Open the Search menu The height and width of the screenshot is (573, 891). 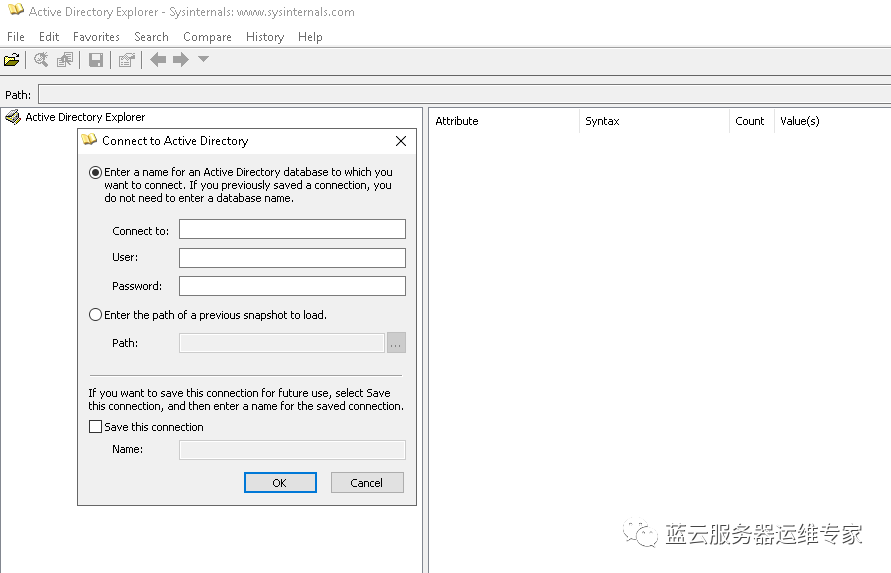coord(151,37)
